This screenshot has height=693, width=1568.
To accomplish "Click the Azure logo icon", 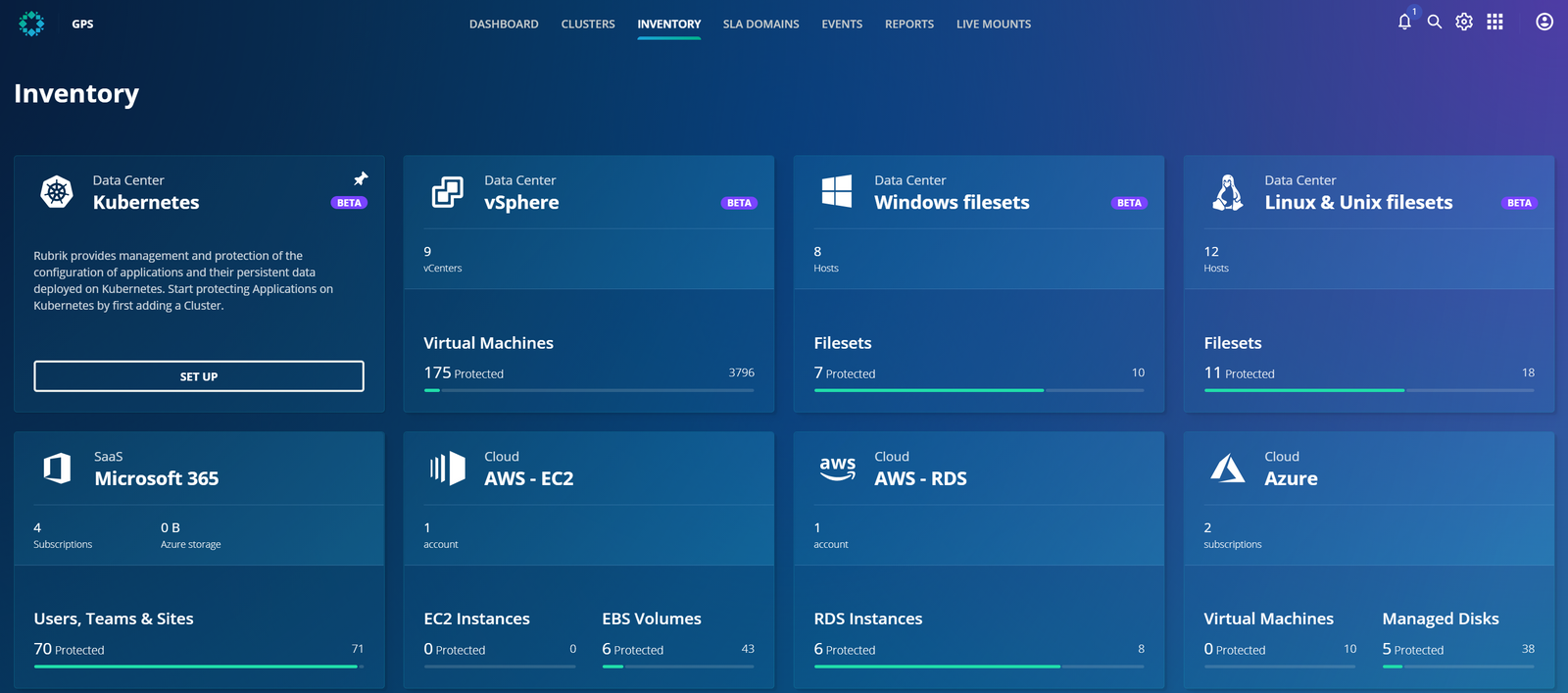I will tap(1228, 468).
